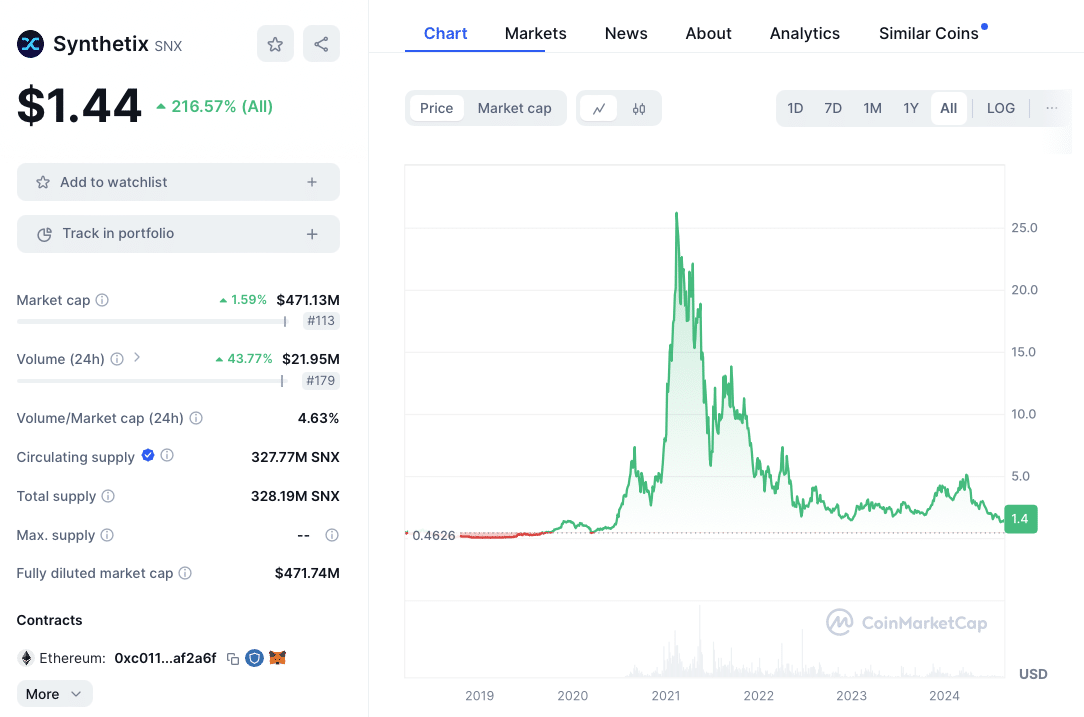Toggle LOG scale on the chart
The image size is (1084, 717).
pos(1001,109)
